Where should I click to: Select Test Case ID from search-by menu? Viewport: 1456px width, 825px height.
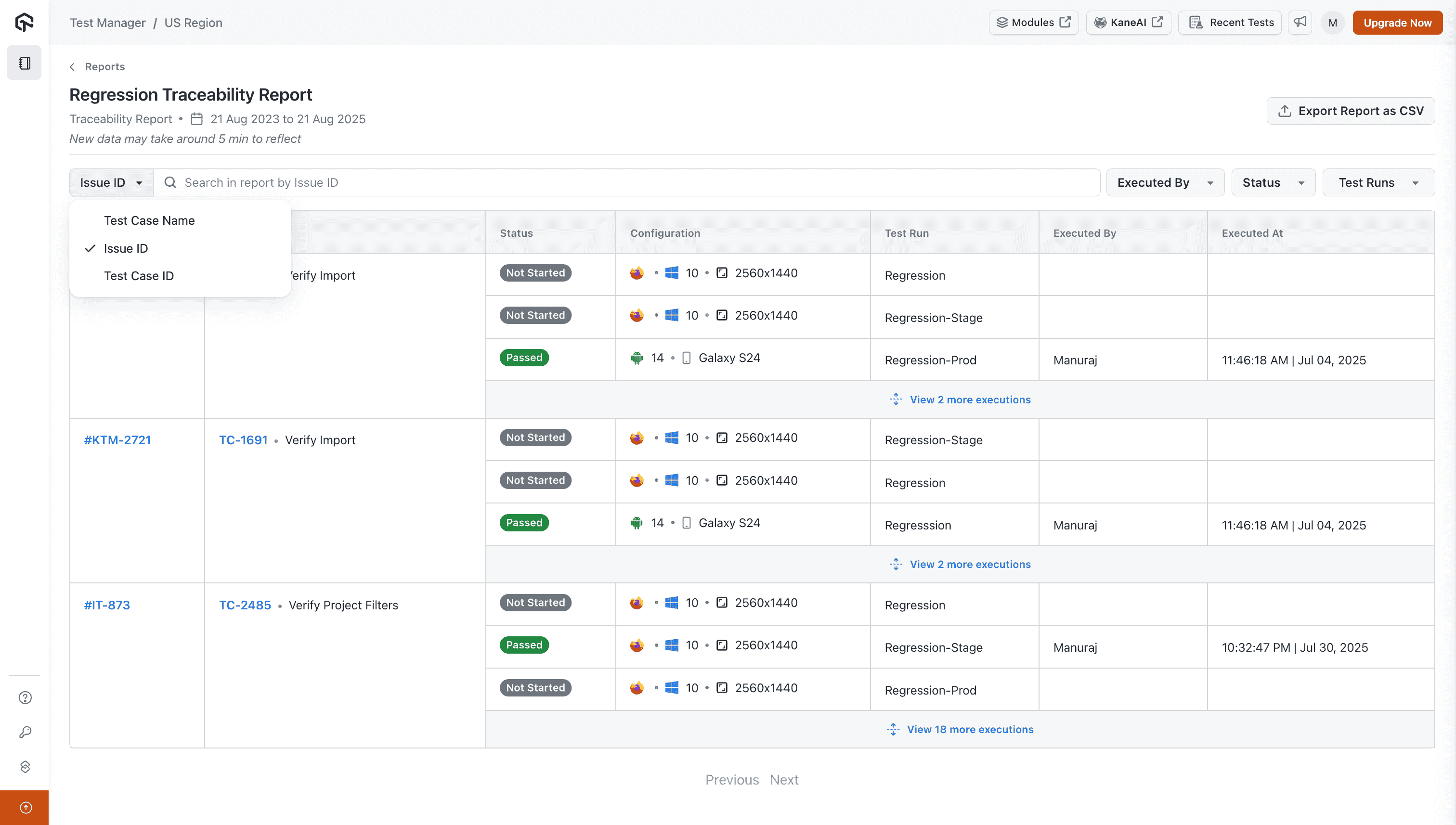tap(139, 276)
